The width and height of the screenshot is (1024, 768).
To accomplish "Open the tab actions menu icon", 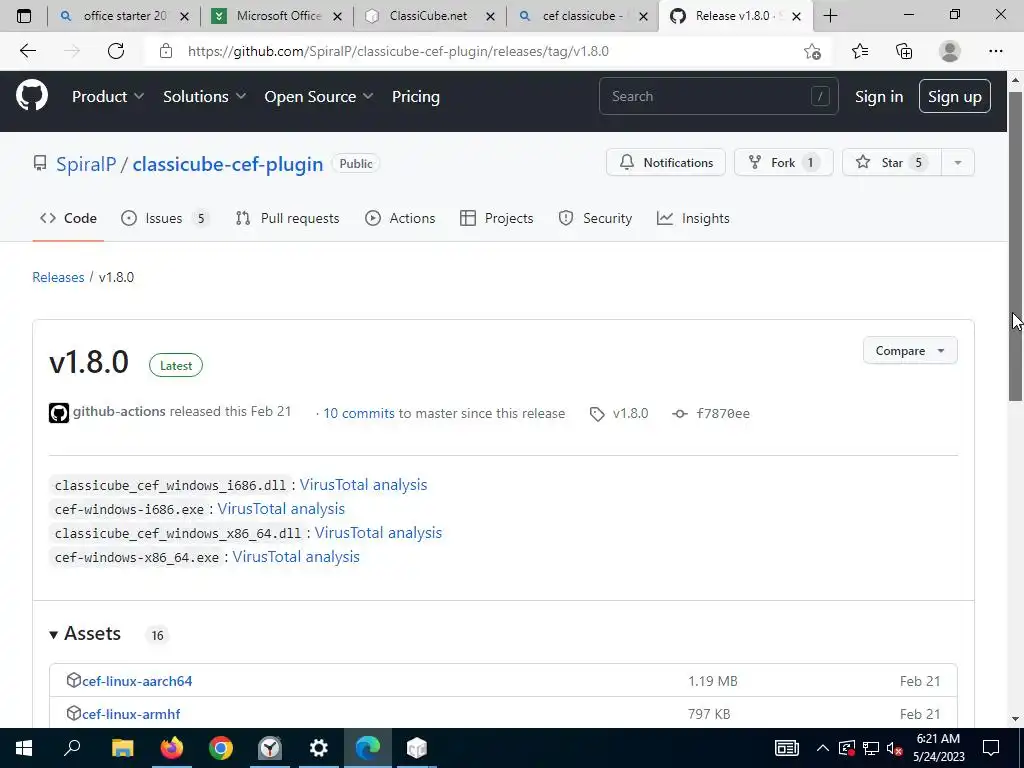I will coord(24,16).
